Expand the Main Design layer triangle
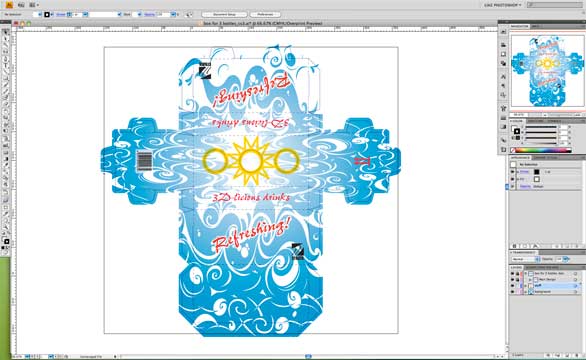Viewport: 586px width, 360px height. 530,280
